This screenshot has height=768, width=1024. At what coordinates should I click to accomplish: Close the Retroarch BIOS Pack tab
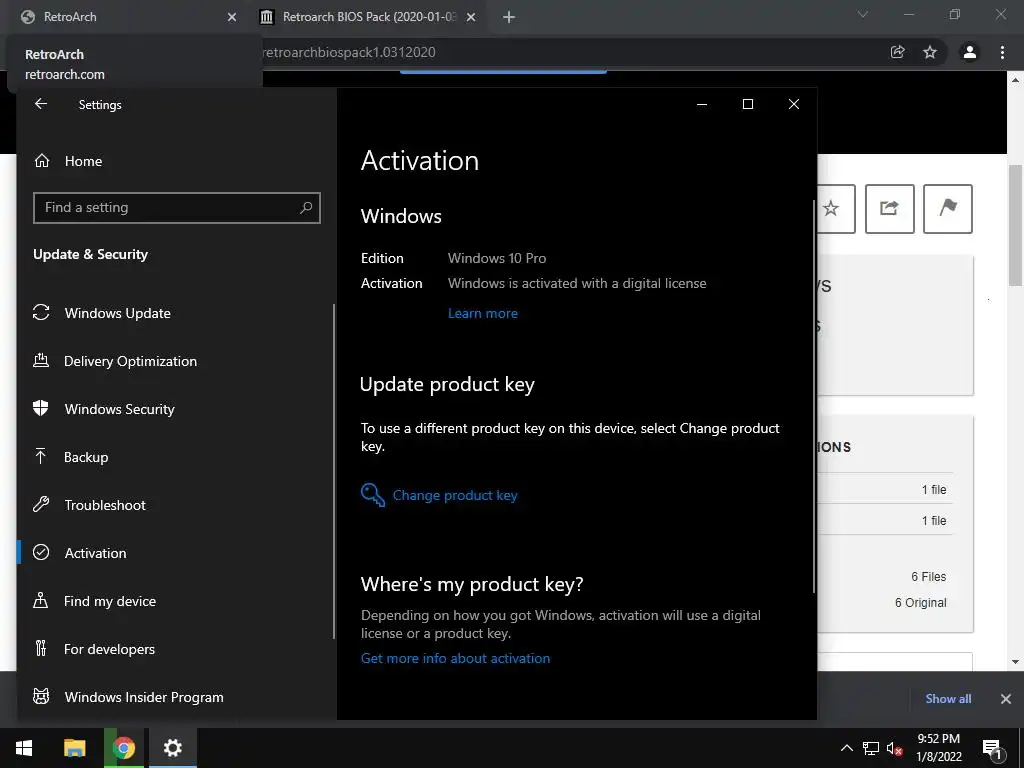(x=471, y=17)
